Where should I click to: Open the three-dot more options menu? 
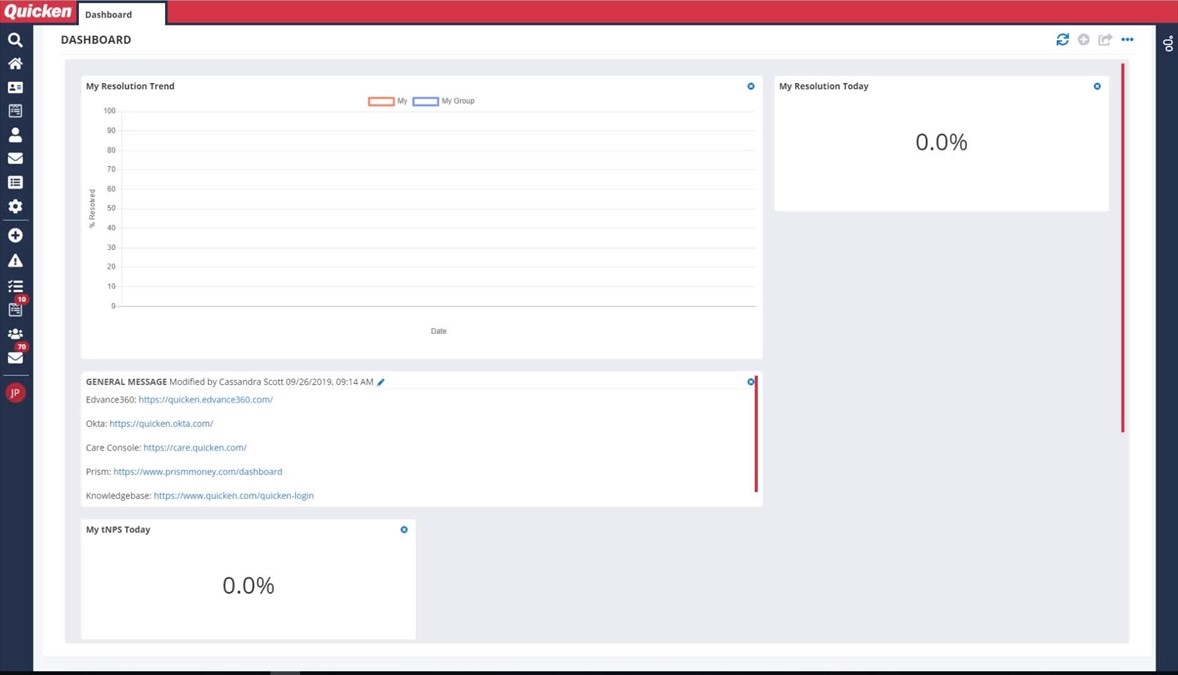(1127, 40)
